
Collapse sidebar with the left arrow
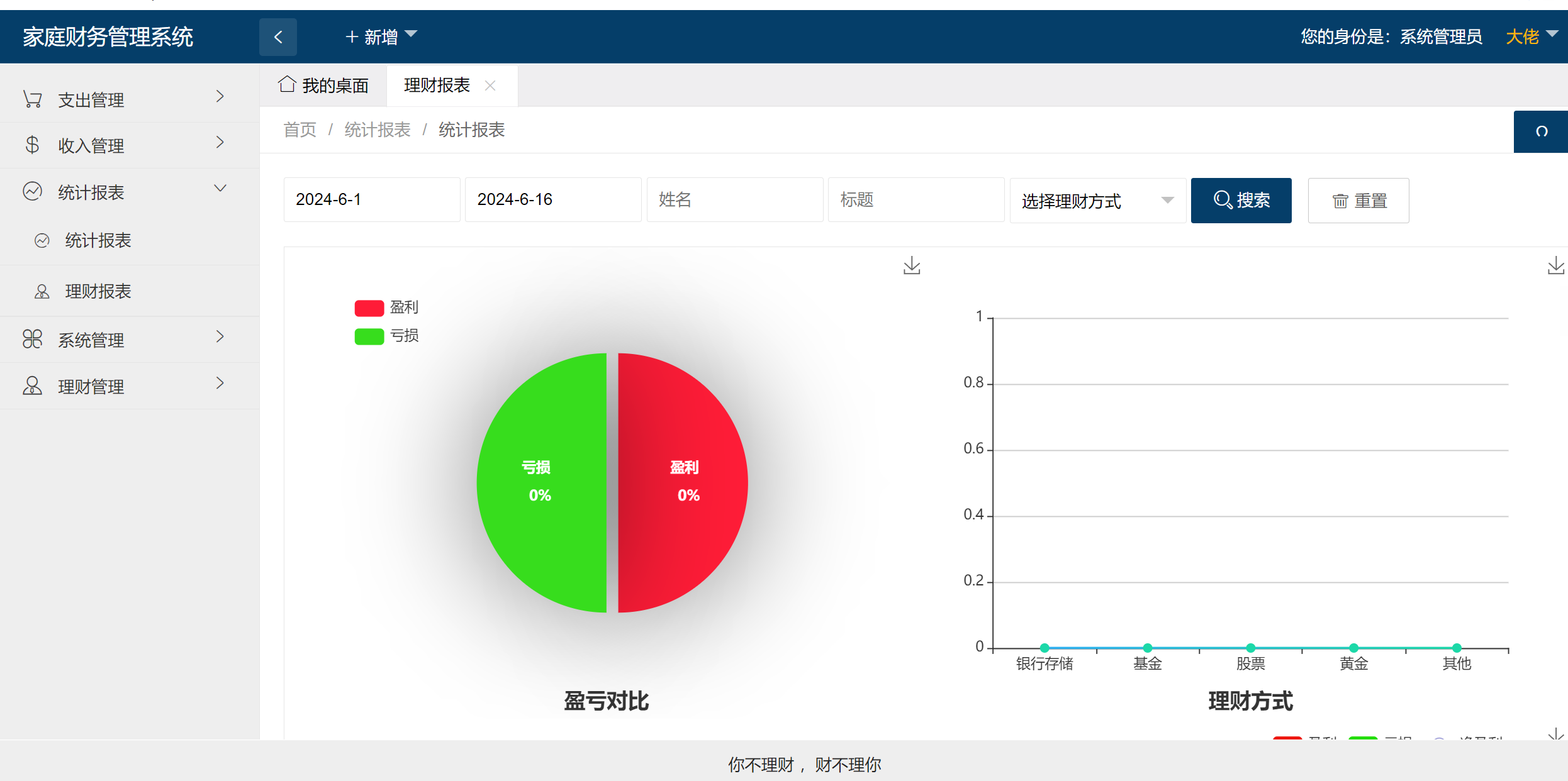278,37
